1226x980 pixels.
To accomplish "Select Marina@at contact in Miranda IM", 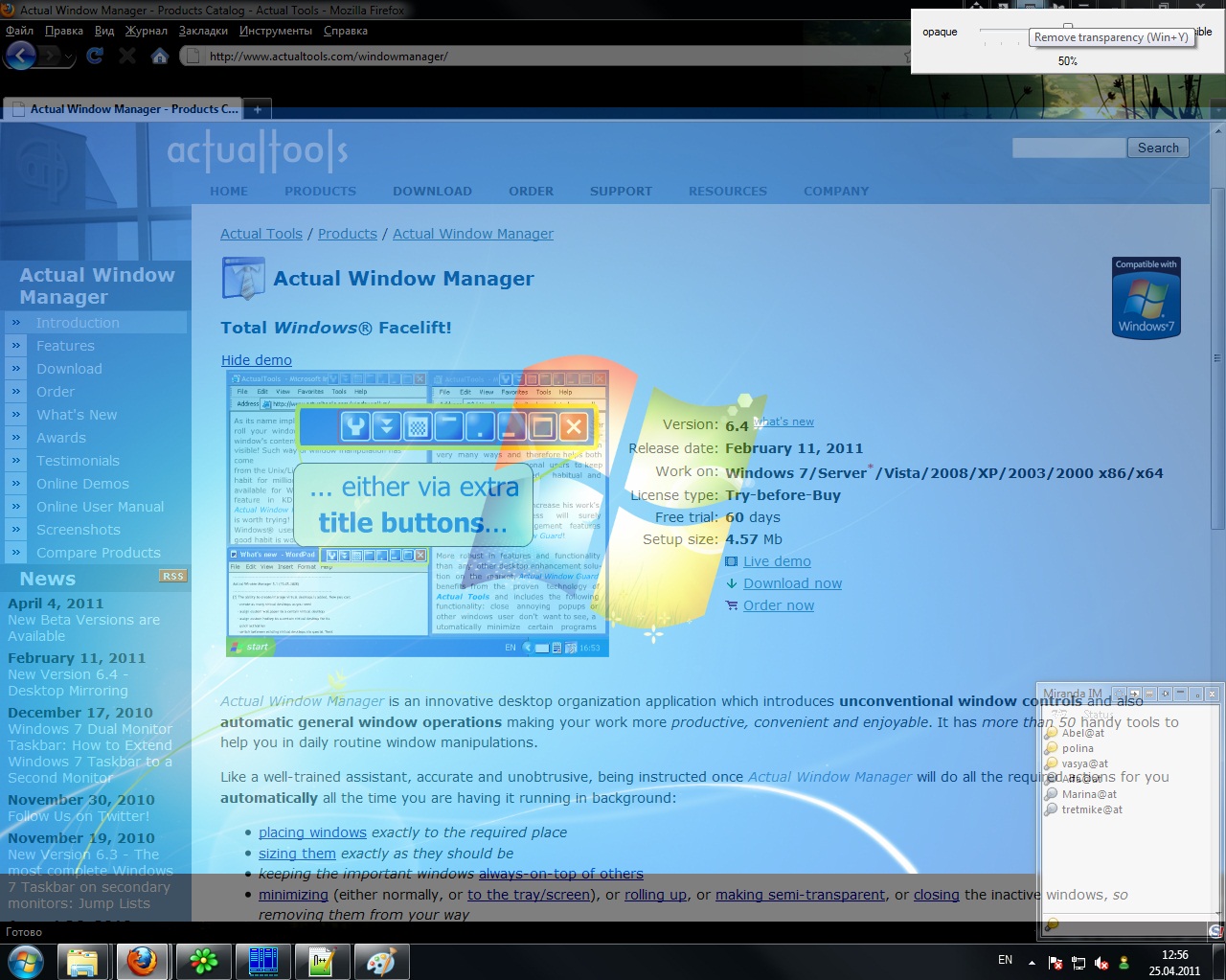I will [1089, 794].
